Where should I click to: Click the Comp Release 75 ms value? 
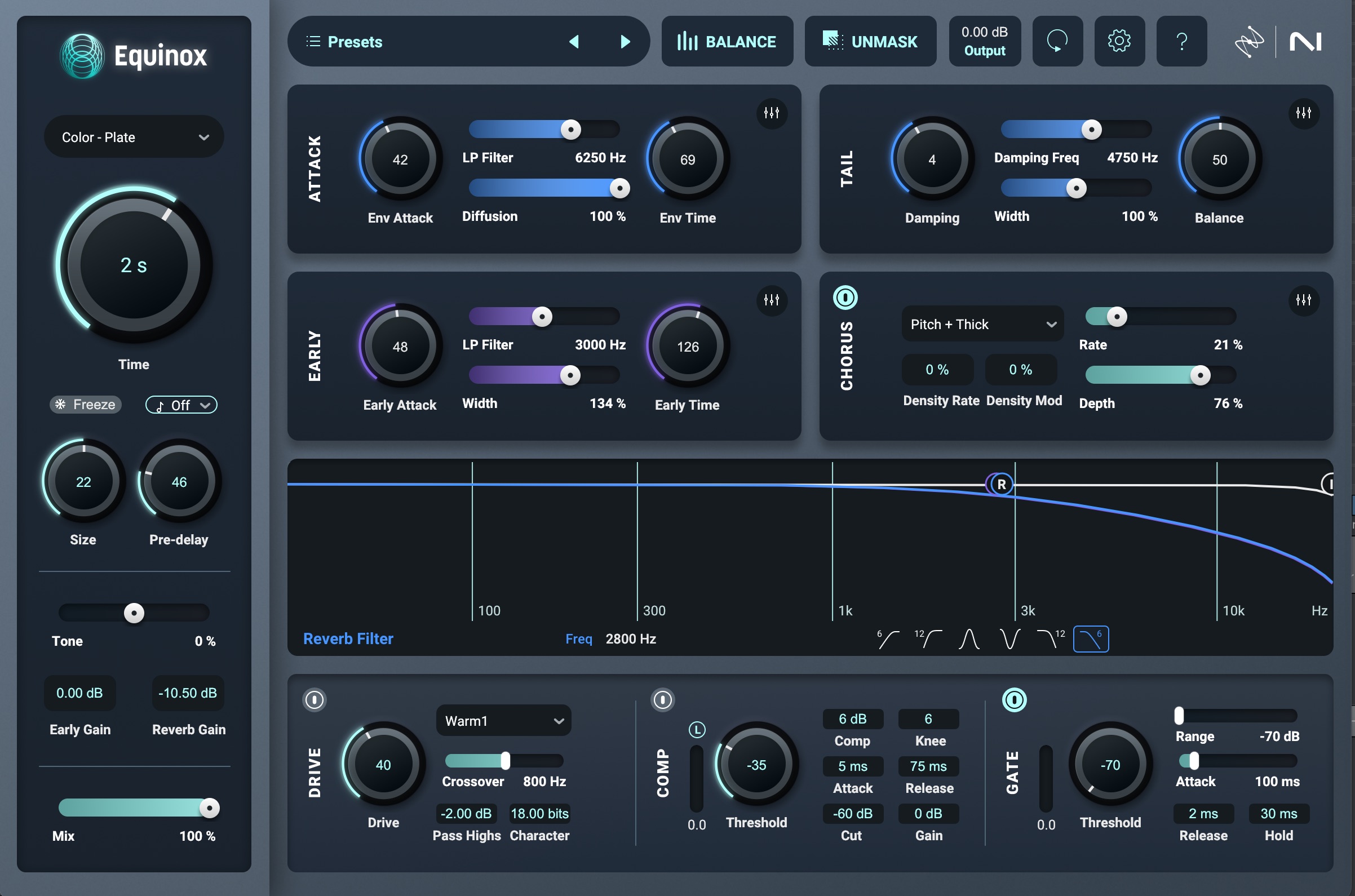coord(928,766)
